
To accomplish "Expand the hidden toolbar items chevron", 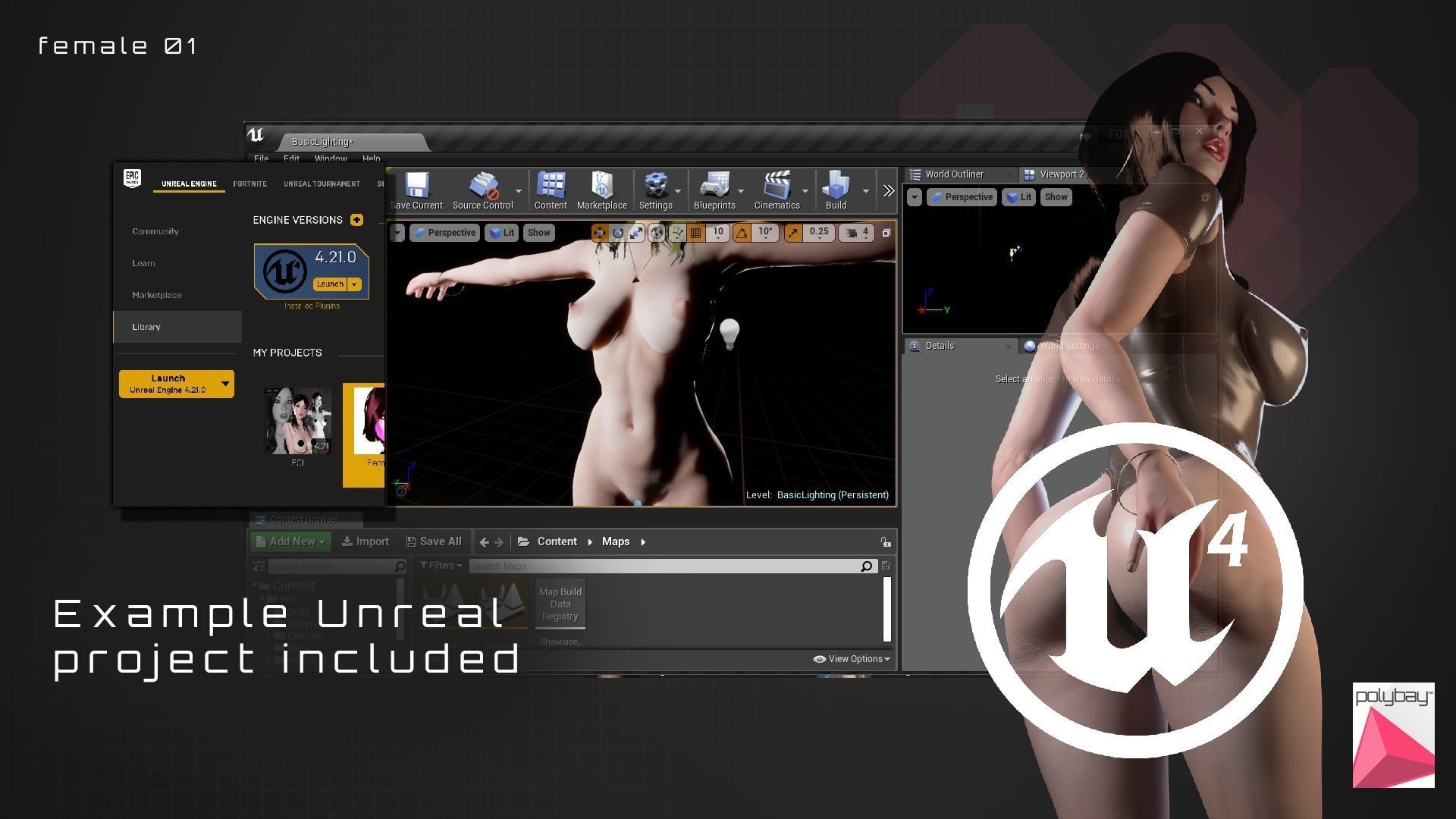I will (888, 190).
